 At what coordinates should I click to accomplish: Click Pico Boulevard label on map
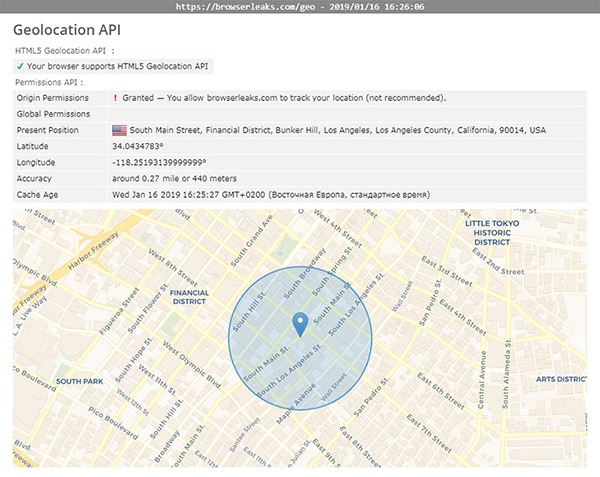112,423
